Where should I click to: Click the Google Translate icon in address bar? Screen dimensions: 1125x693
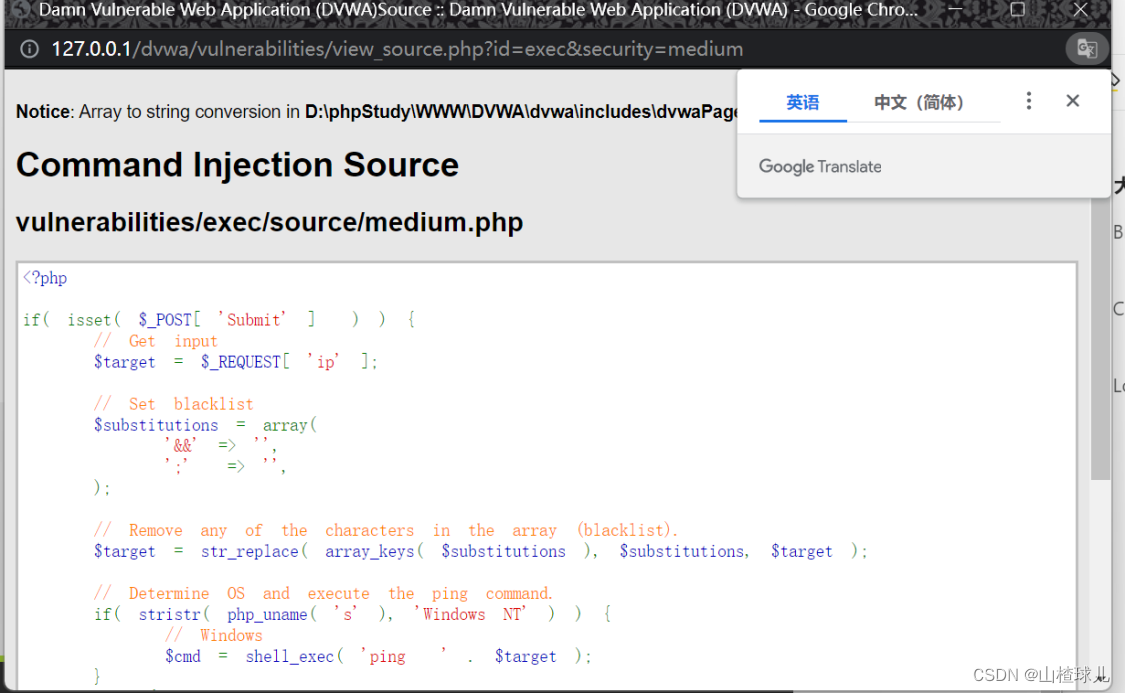click(1086, 49)
